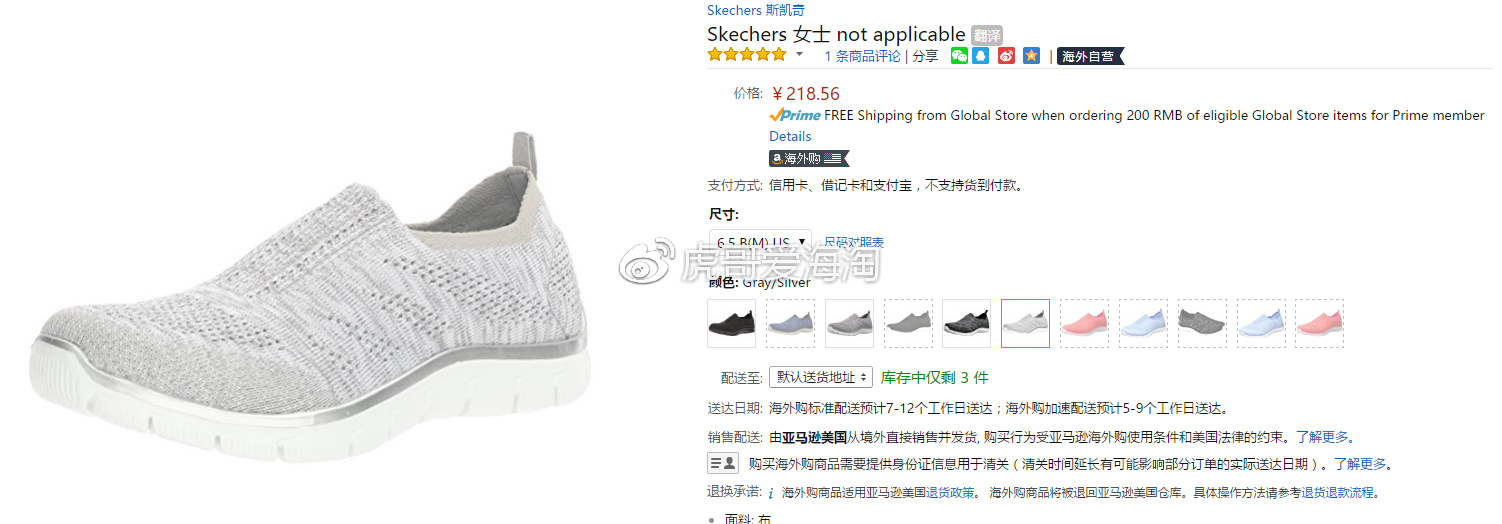Share product via QQ icon

pos(981,56)
